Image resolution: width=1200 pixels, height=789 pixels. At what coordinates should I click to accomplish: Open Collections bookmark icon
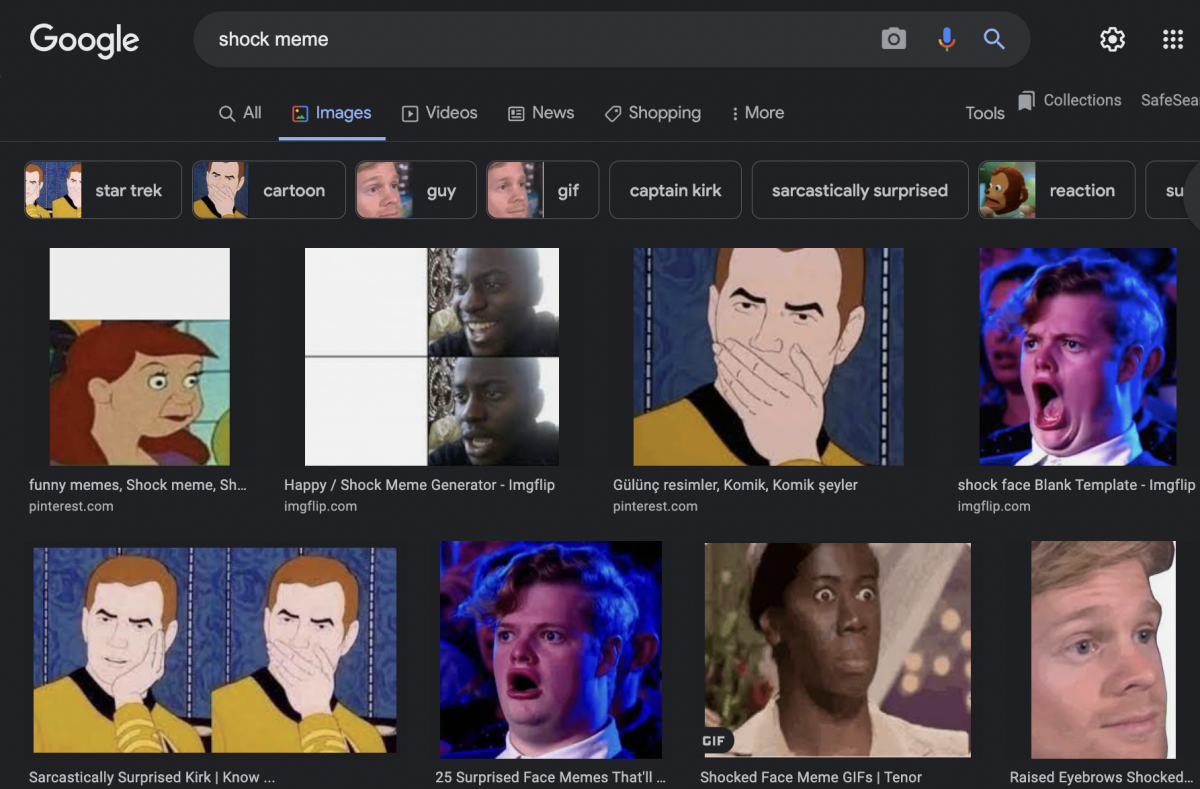1027,101
